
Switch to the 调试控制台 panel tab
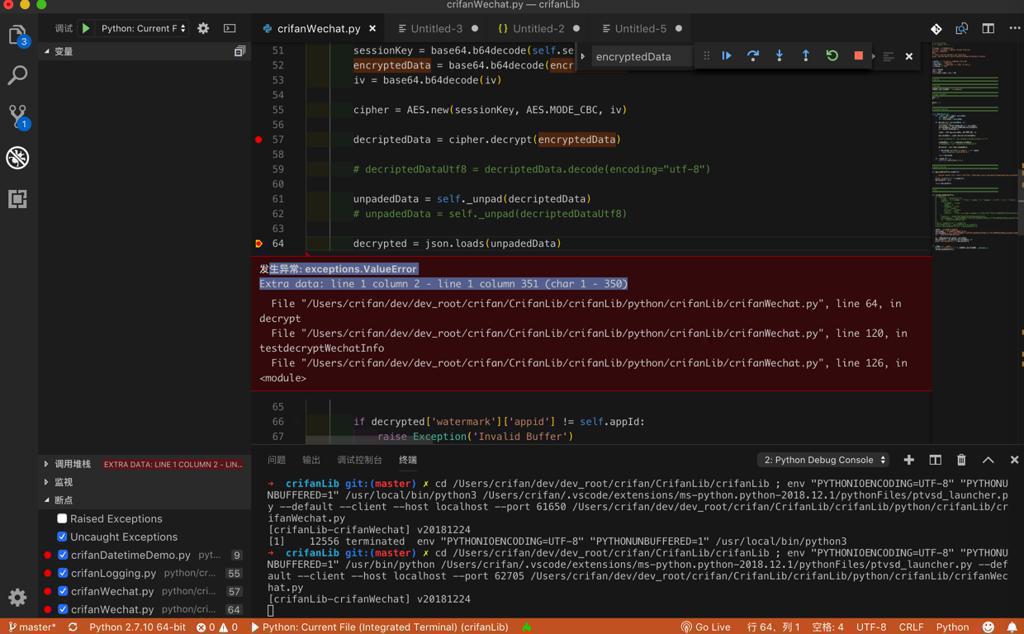(359, 460)
